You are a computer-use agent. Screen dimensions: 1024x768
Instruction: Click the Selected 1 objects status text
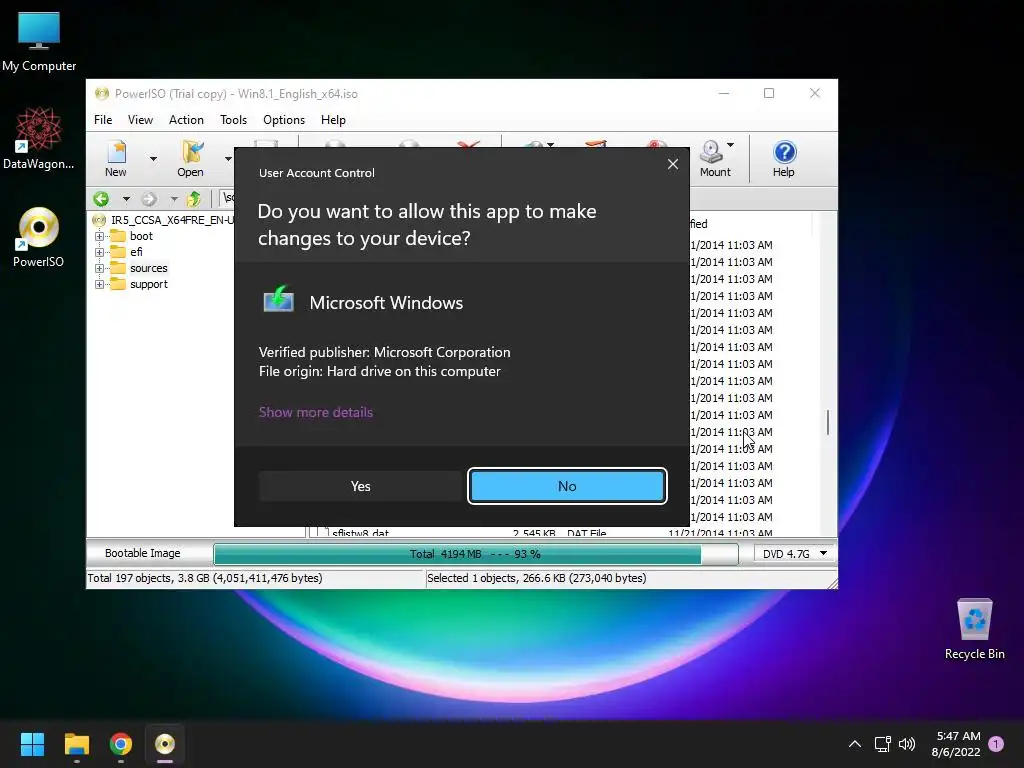pyautogui.click(x=536, y=578)
